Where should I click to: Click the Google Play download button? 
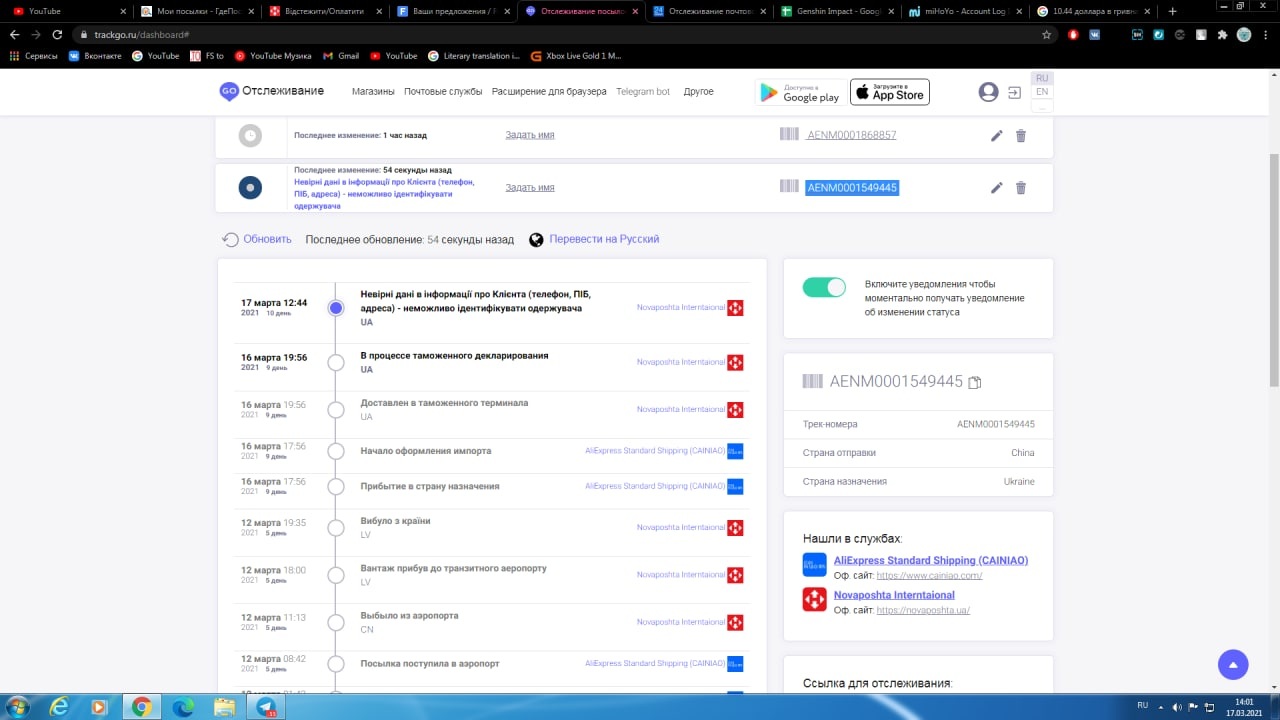coord(800,92)
